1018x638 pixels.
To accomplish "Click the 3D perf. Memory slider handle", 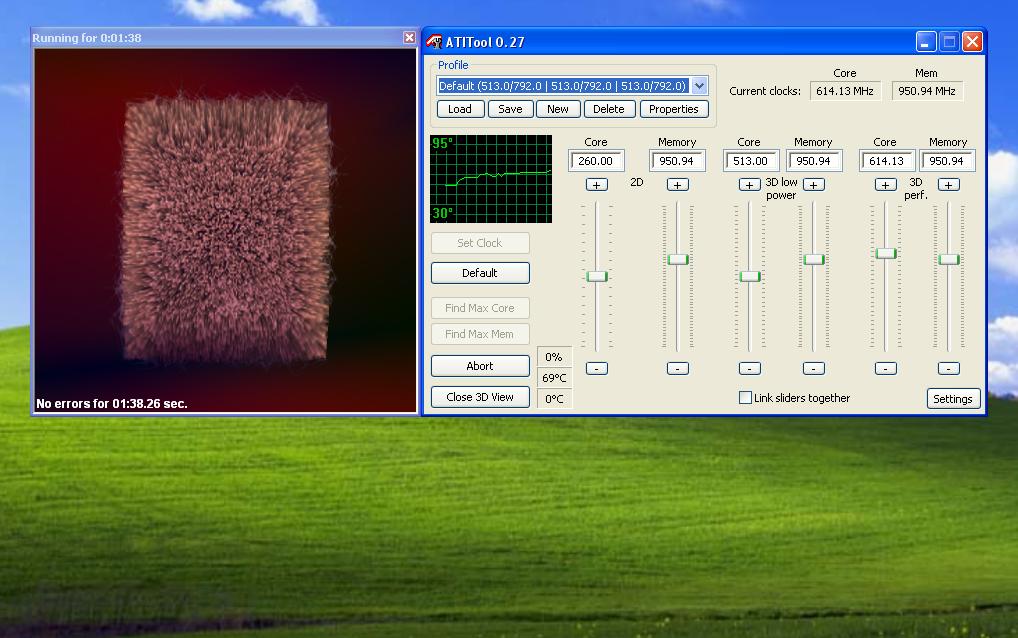I will pyautogui.click(x=949, y=260).
